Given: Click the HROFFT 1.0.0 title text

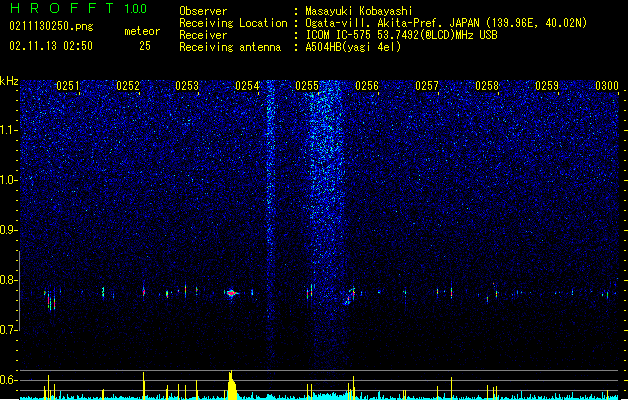Looking at the screenshot, I should [78, 8].
